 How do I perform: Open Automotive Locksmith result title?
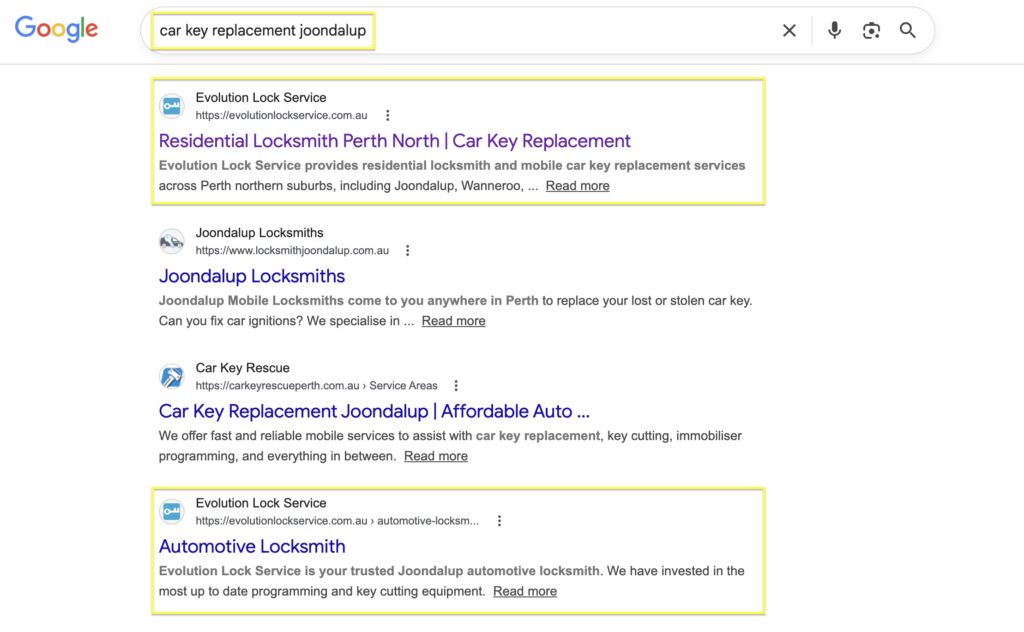251,546
